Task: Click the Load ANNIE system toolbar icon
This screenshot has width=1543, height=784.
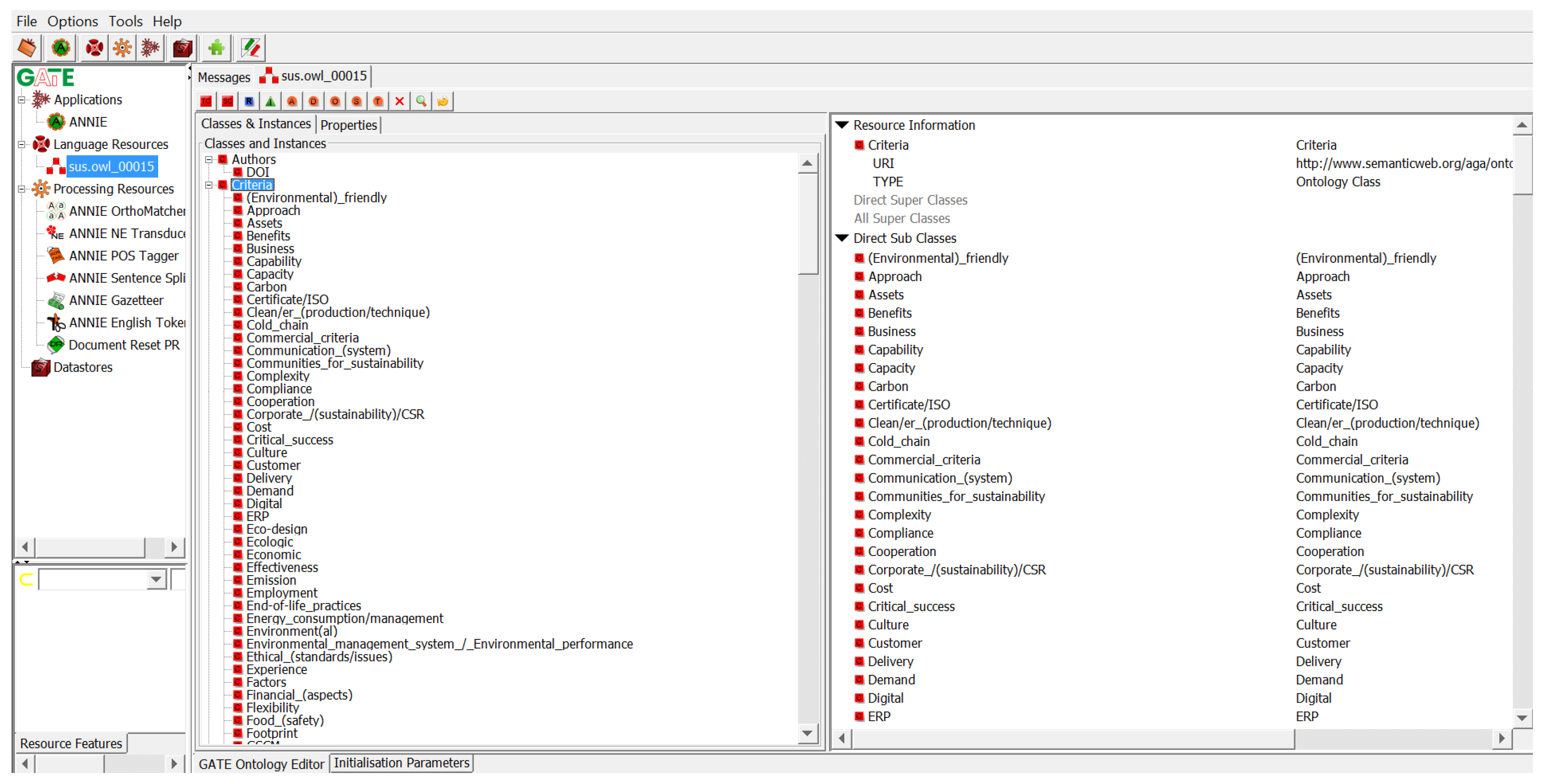Action: coord(60,48)
